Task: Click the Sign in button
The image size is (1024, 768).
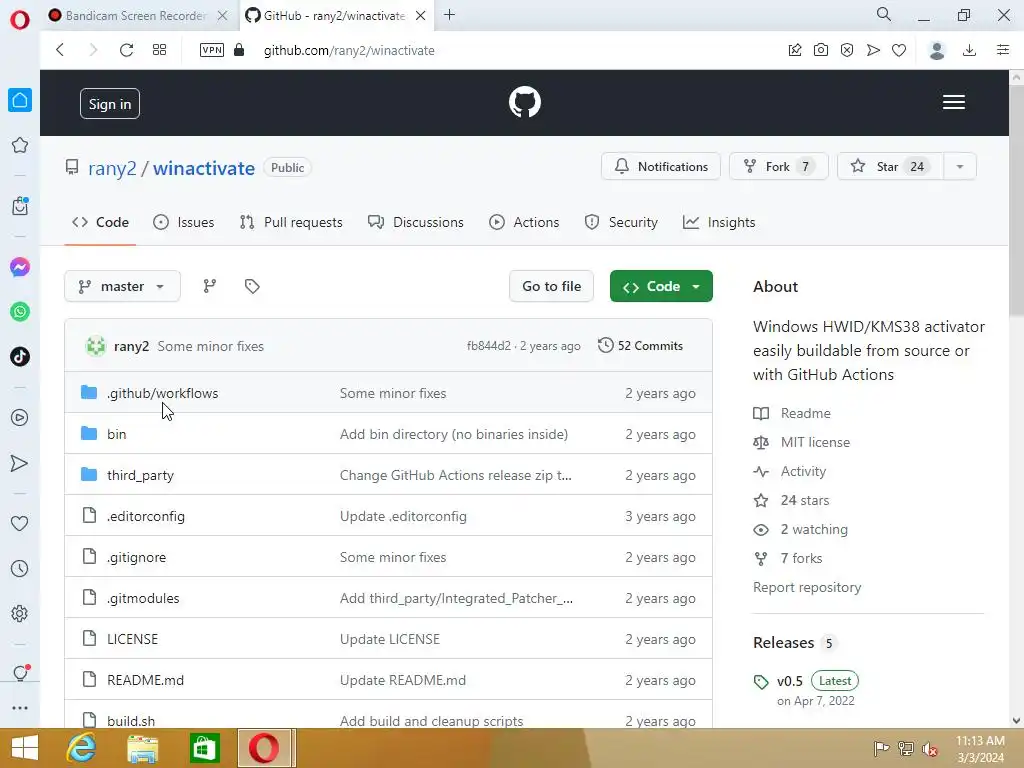Action: [110, 104]
